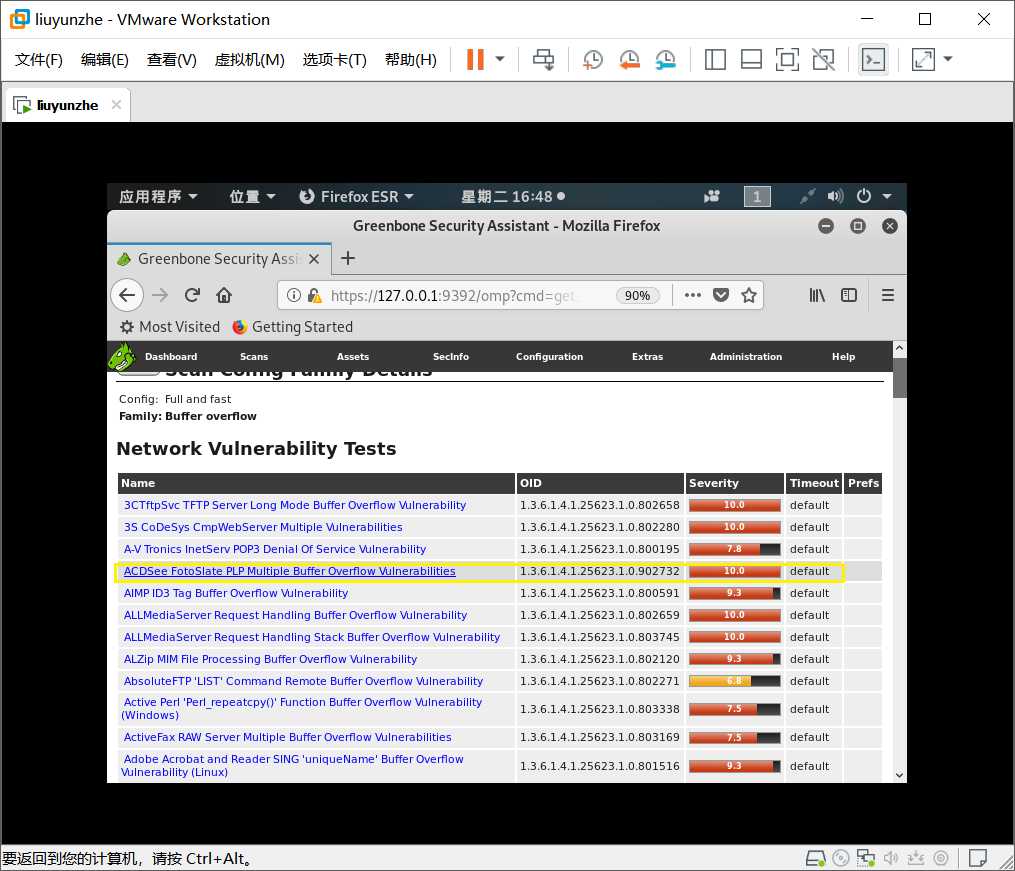1015x871 pixels.
Task: Bookmark this page with star icon
Action: 749,295
